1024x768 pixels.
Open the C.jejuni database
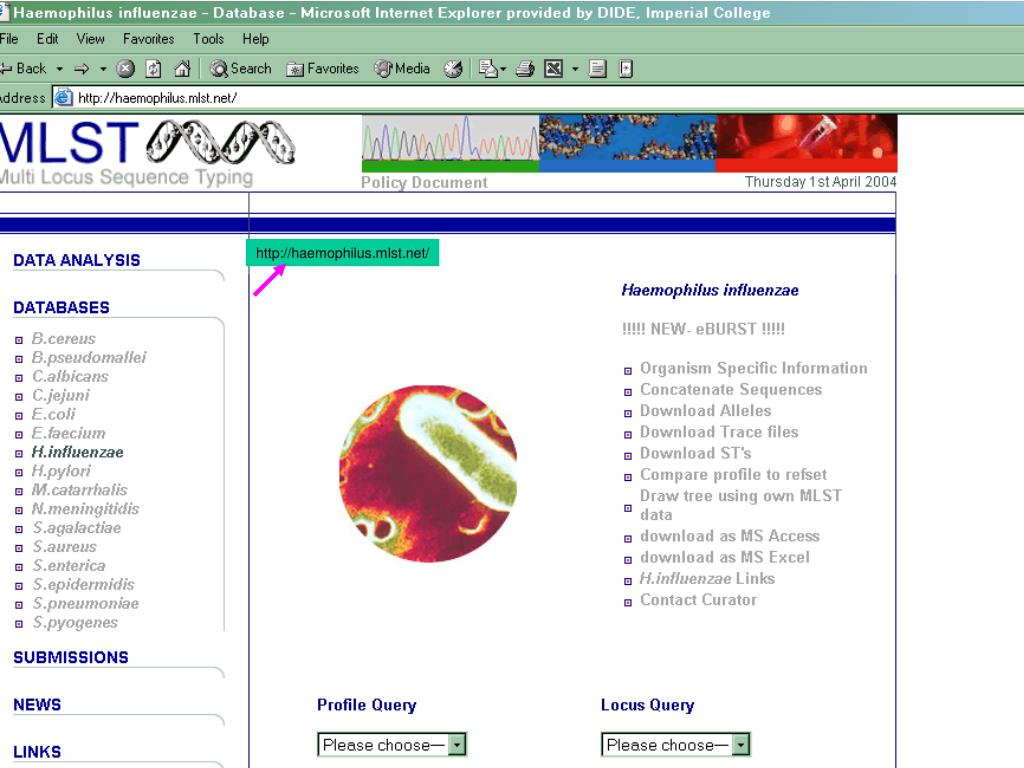[x=61, y=396]
